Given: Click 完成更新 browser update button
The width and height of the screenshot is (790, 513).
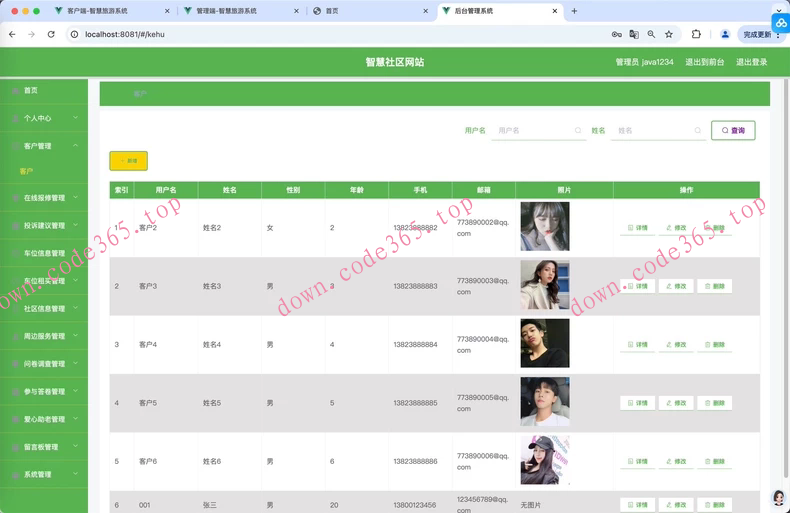Looking at the screenshot, I should coord(760,34).
